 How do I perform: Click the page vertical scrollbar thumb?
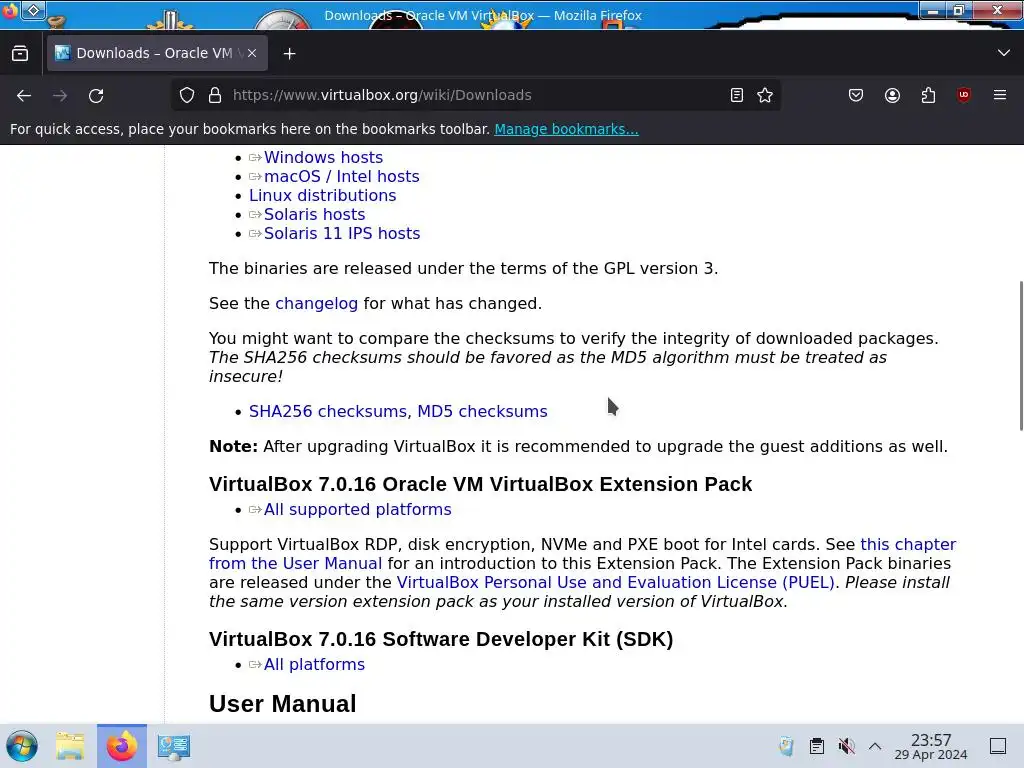[x=1021, y=355]
